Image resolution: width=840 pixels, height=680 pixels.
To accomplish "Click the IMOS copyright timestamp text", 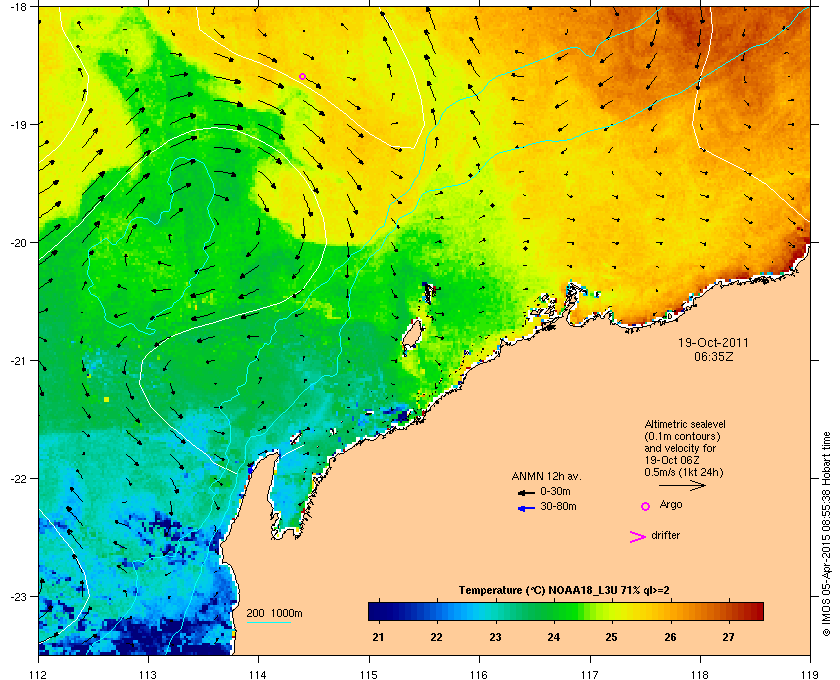I will click(826, 534).
